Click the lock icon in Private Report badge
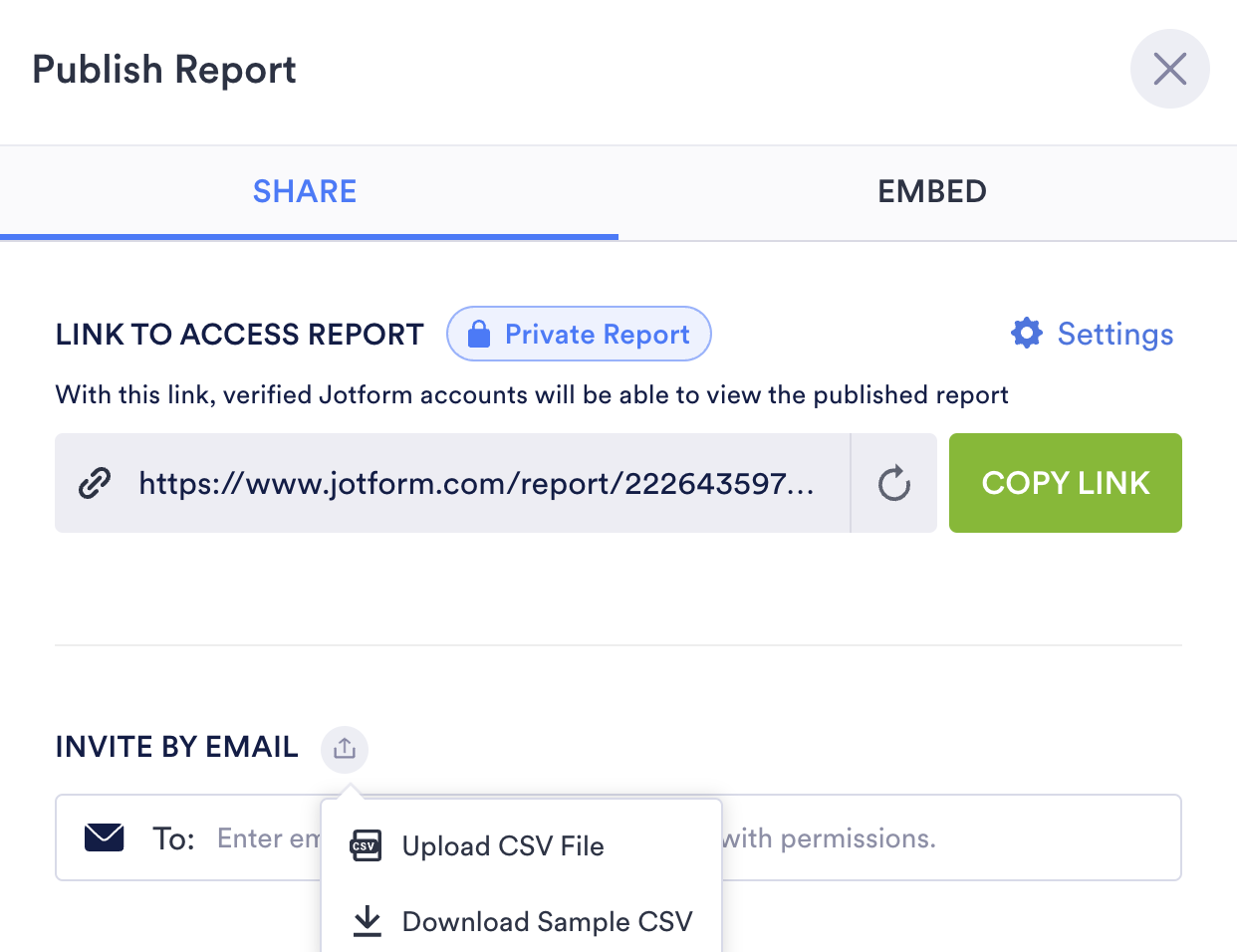1237x952 pixels. [479, 335]
